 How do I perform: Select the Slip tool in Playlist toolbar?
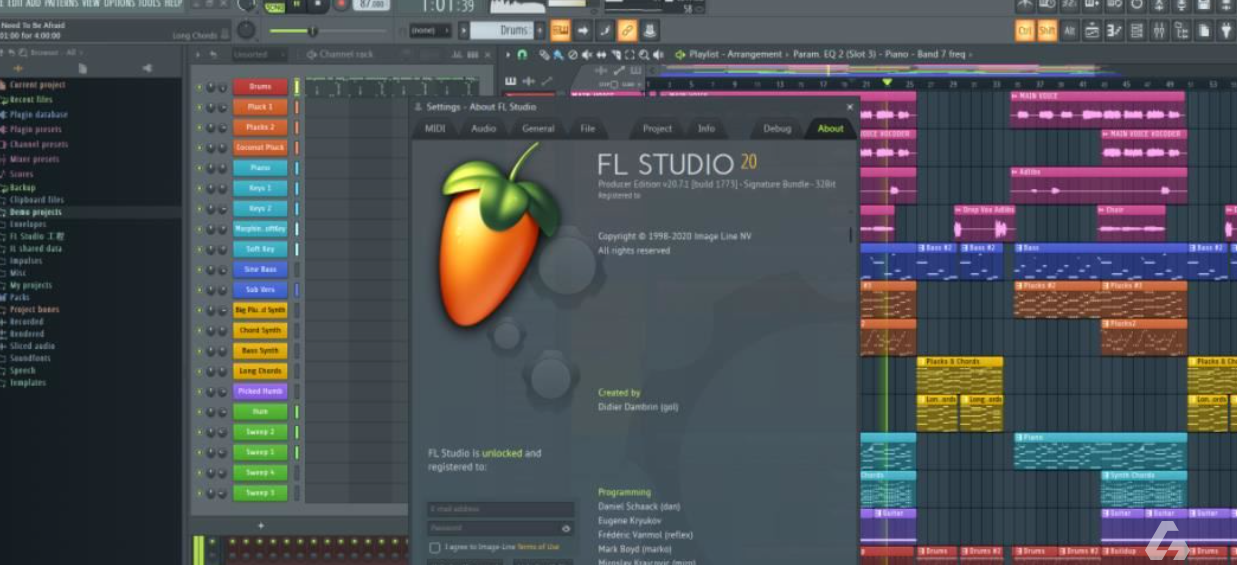click(x=601, y=54)
